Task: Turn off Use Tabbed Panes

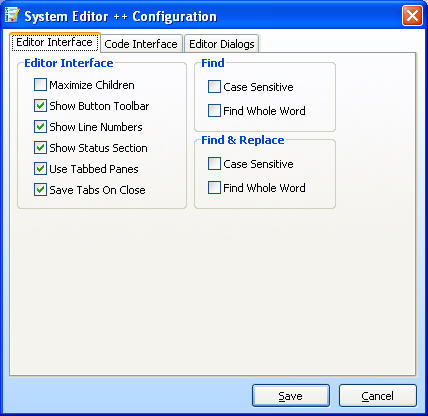Action: point(40,169)
